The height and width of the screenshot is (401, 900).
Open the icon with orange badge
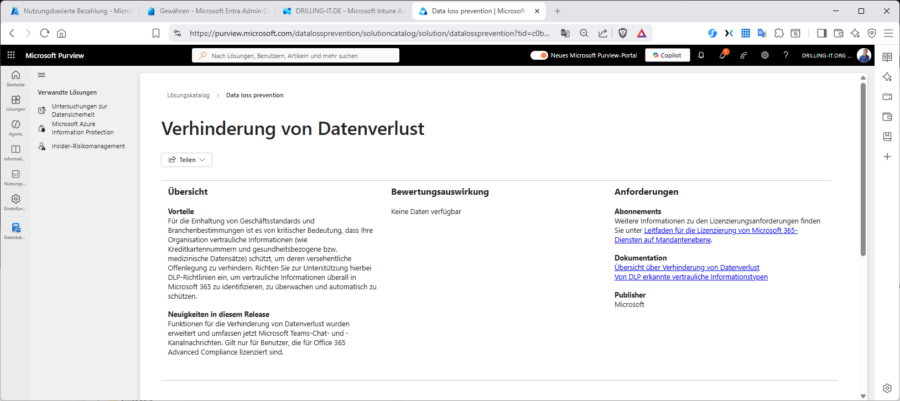(x=723, y=55)
